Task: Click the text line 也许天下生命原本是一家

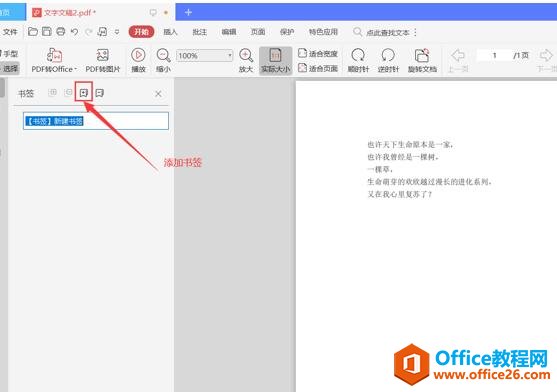Action: [410, 145]
